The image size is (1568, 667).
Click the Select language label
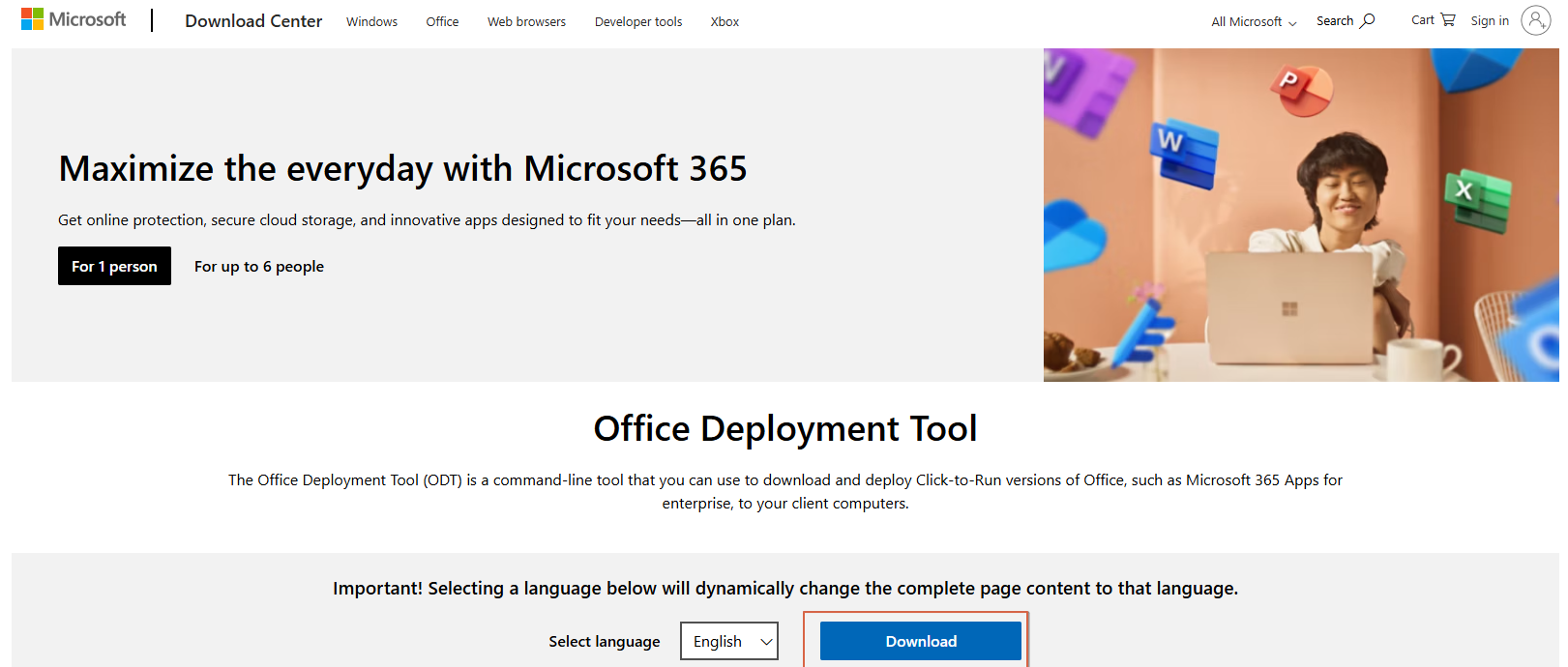point(605,642)
